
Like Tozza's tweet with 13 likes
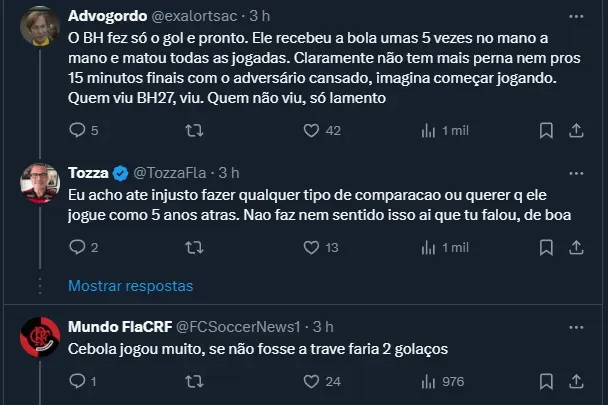pos(310,247)
